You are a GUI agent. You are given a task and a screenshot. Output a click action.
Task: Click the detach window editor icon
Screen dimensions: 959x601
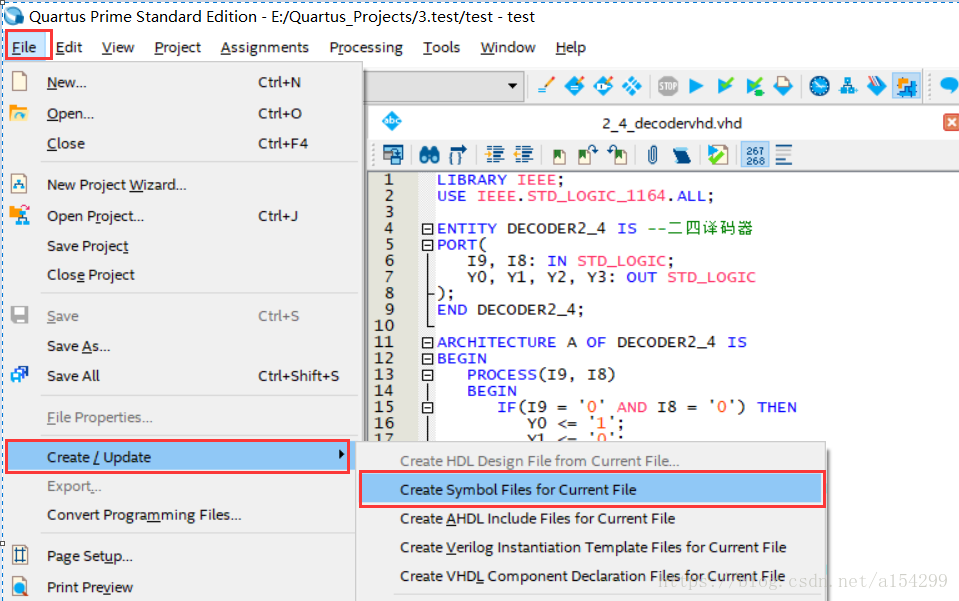tap(393, 155)
